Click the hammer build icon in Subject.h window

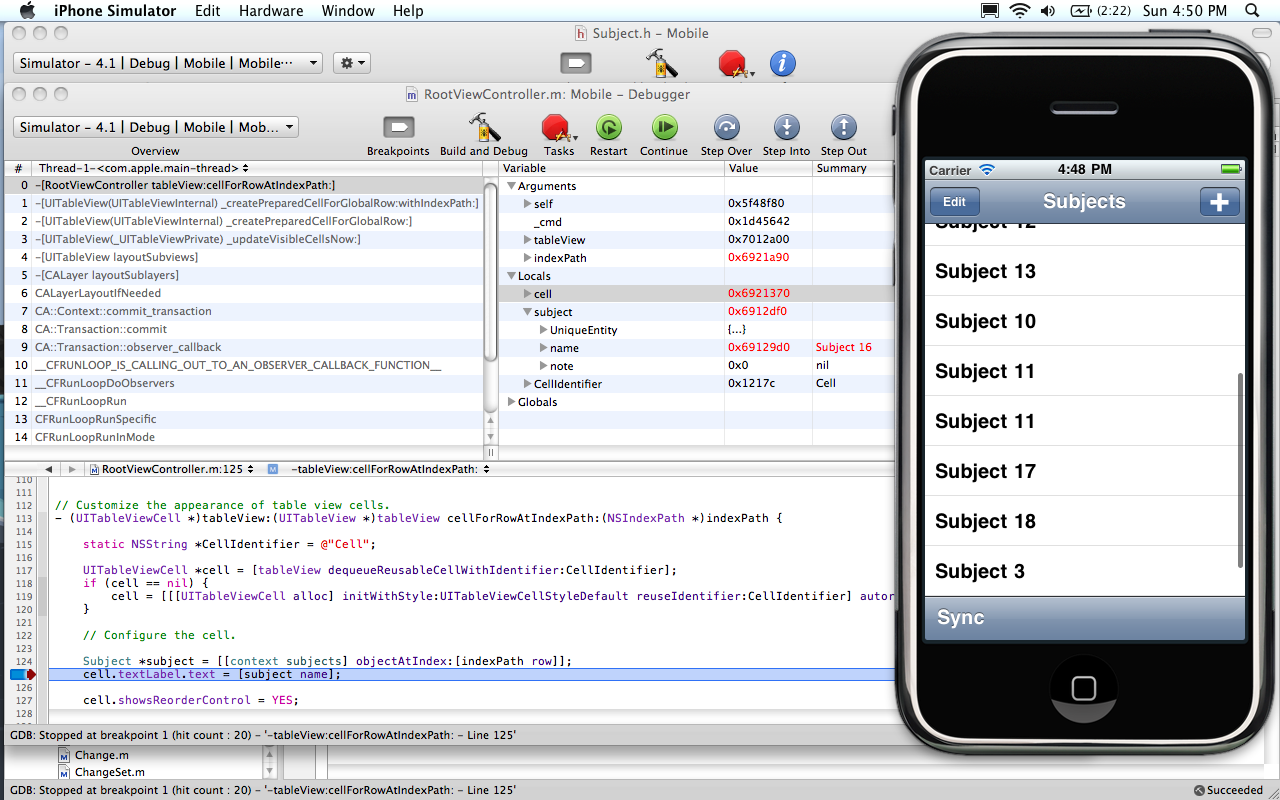[x=662, y=64]
